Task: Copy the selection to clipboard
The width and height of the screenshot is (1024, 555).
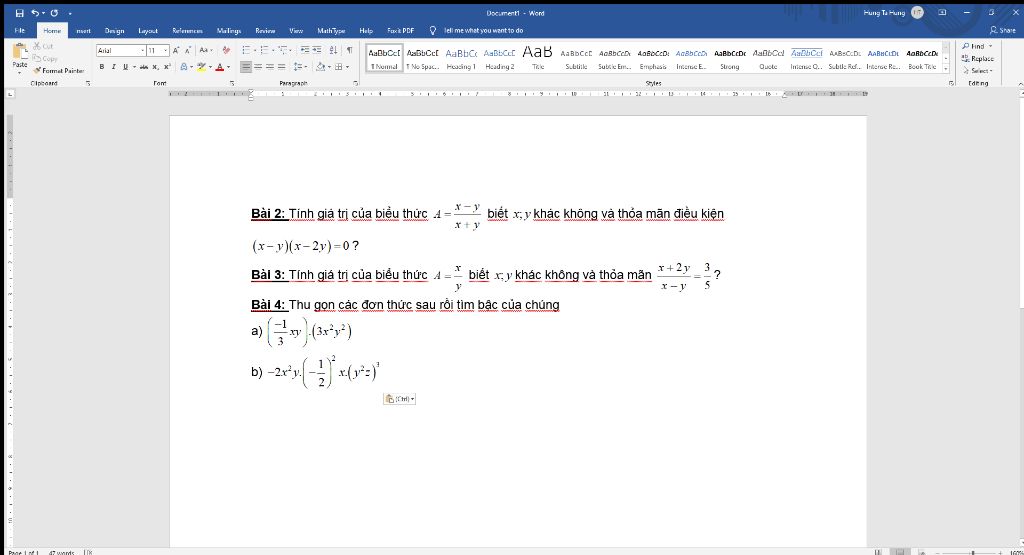Action: point(46,58)
